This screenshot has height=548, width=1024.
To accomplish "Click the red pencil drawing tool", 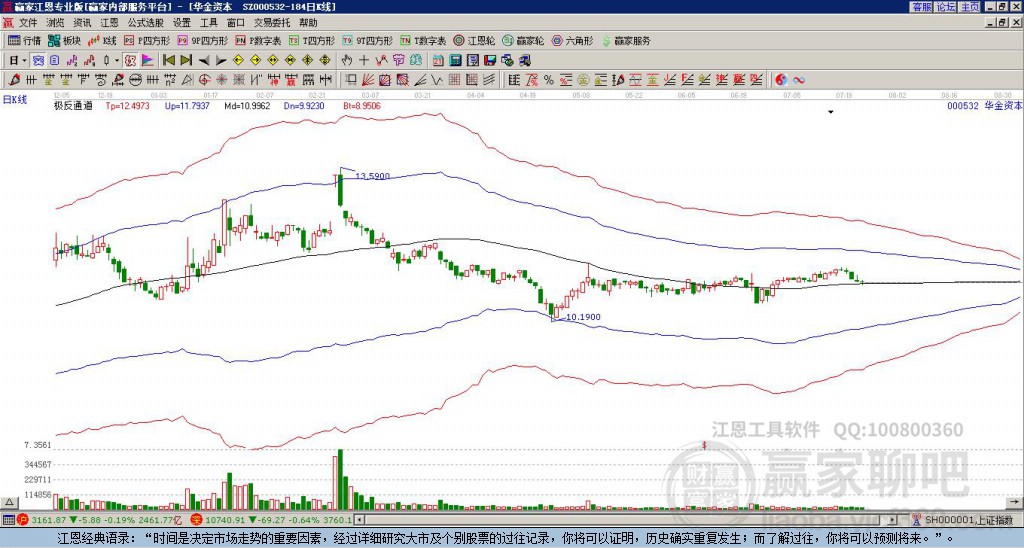I will pos(12,80).
